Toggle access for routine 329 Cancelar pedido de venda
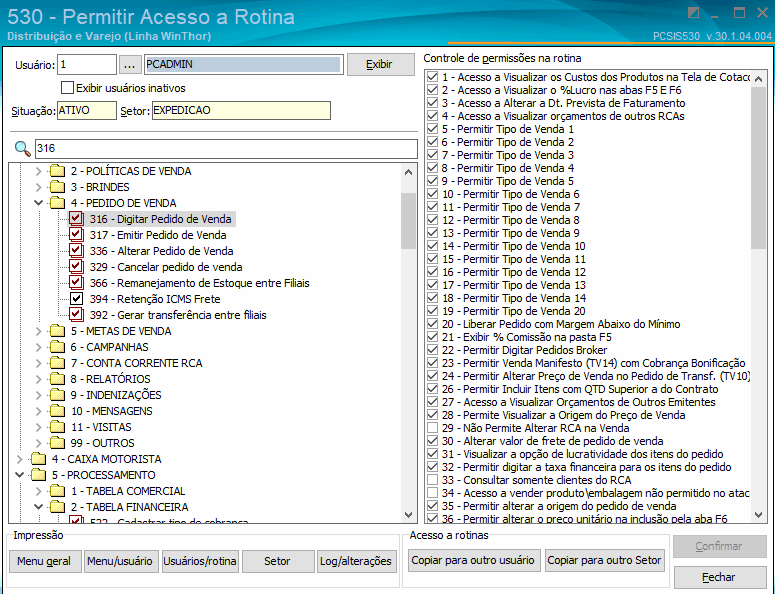This screenshot has height=594, width=775. click(76, 266)
